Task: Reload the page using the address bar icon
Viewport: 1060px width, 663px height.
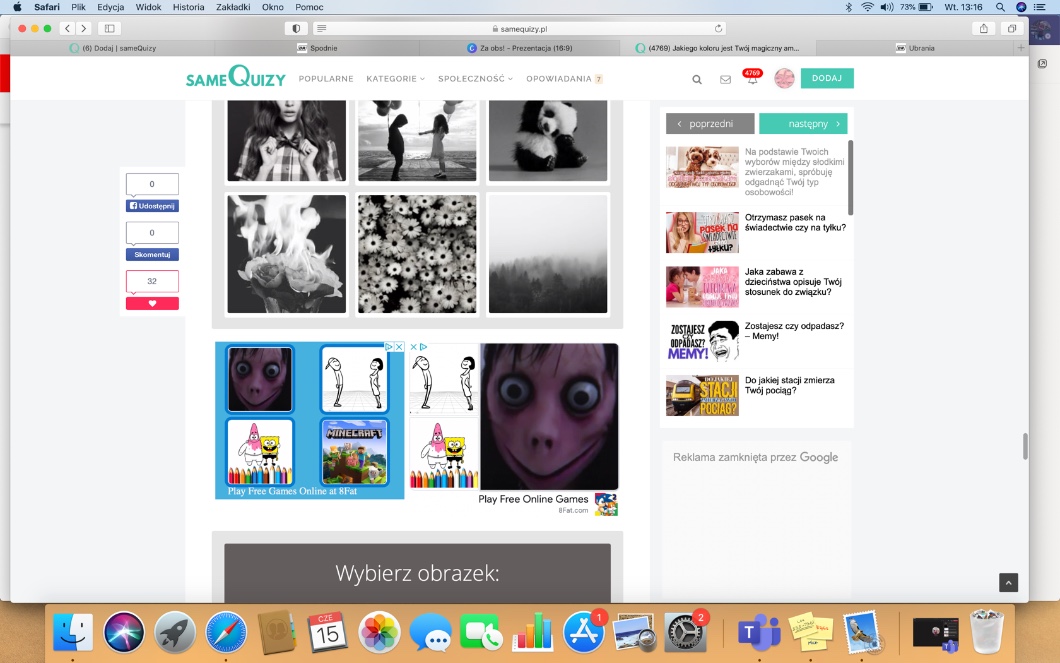Action: coord(718,28)
